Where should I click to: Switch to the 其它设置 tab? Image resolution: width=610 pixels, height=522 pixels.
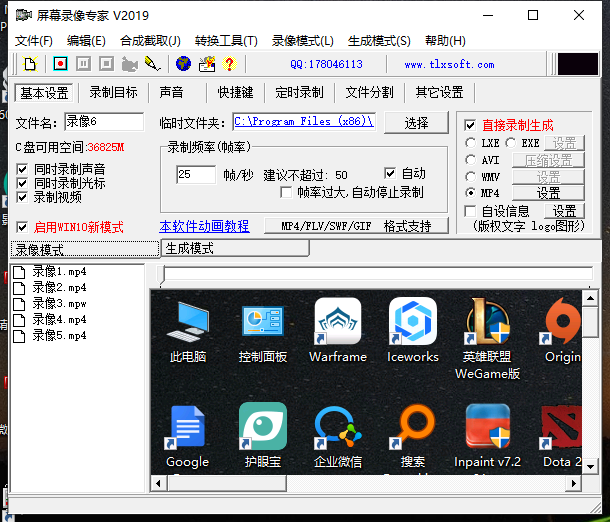point(439,93)
